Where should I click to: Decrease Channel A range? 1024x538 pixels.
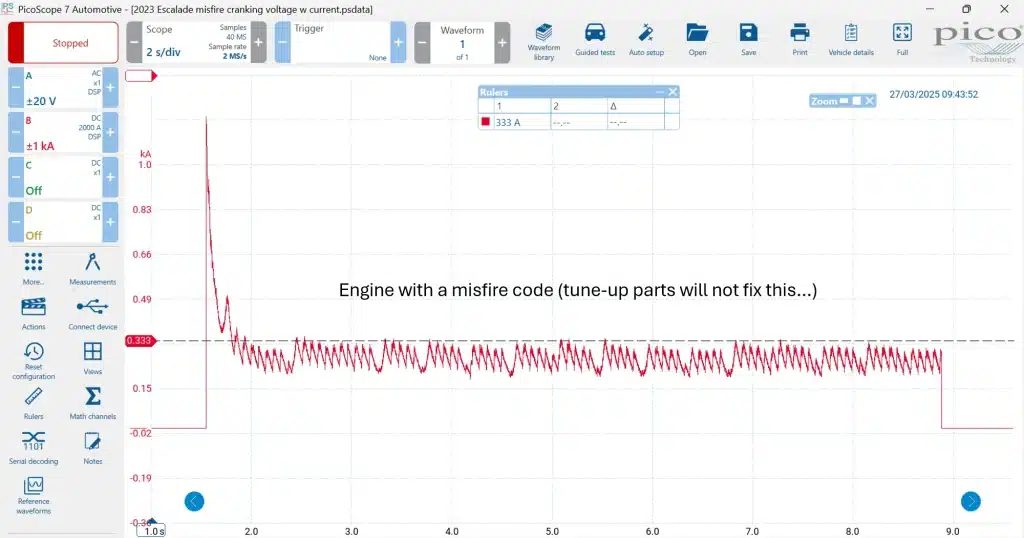point(16,87)
